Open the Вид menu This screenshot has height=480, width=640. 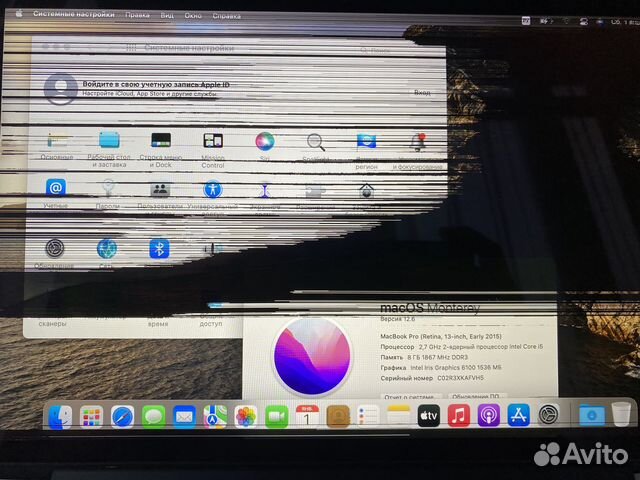coord(167,16)
